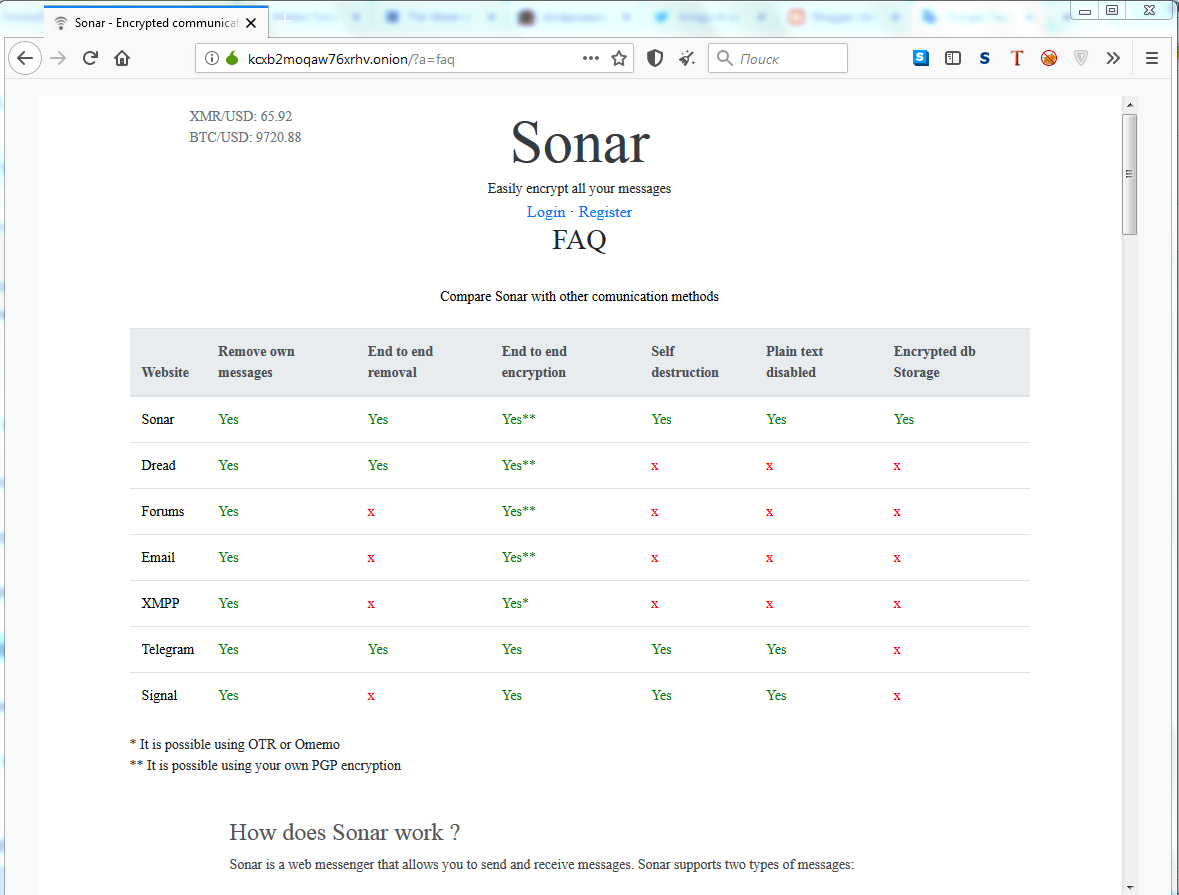Viewport: 1179px width, 895px height.
Task: Bookmark this page with the star icon
Action: click(619, 58)
